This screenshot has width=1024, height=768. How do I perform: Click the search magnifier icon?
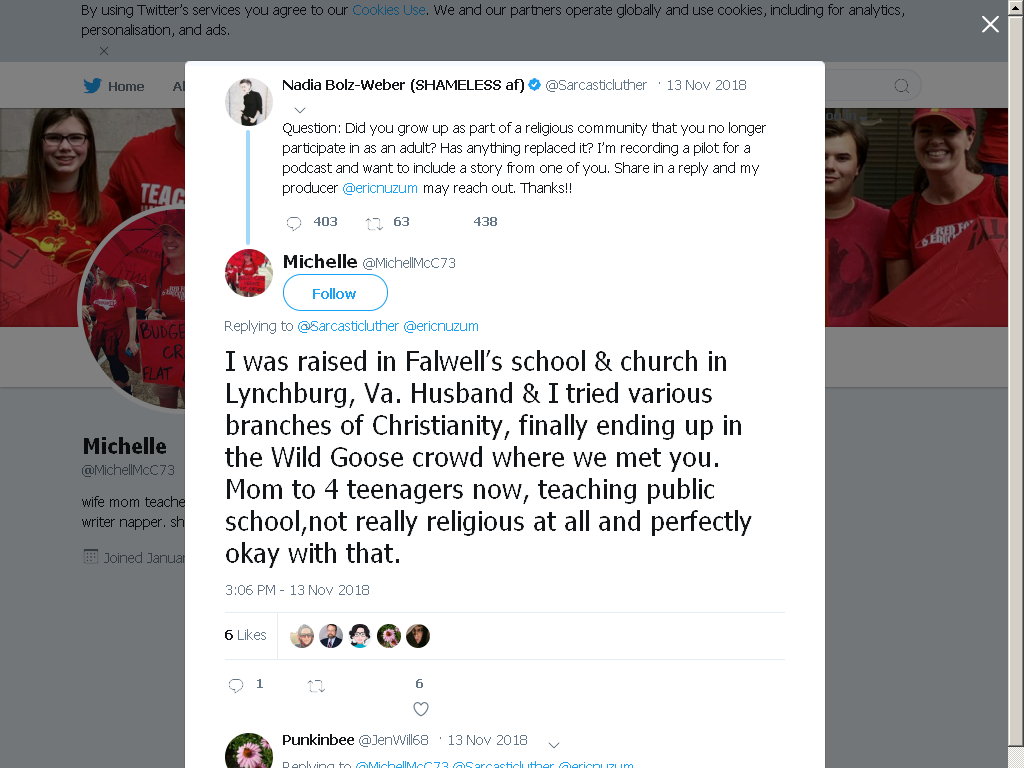[901, 86]
